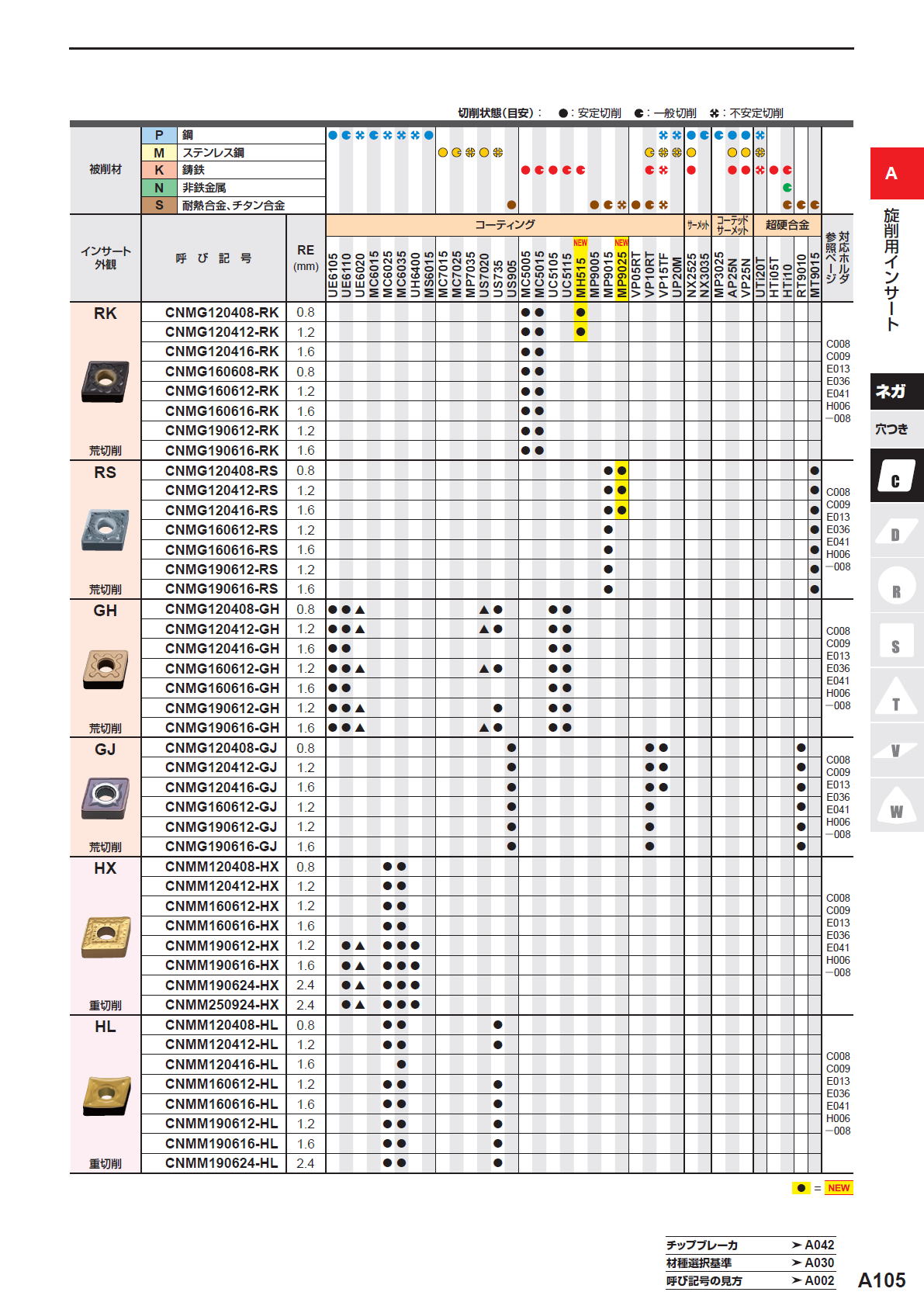The image size is (924, 1299).
Task: Click the HX chipbreaker insert image
Action: tap(106, 937)
